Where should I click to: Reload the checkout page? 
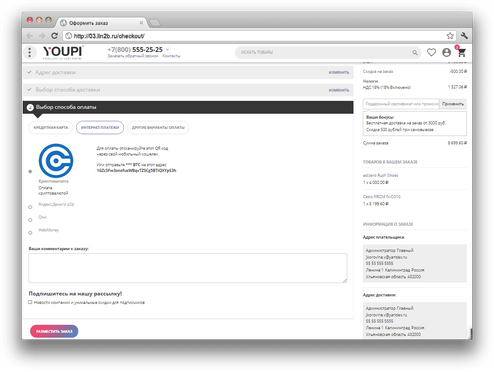54,36
